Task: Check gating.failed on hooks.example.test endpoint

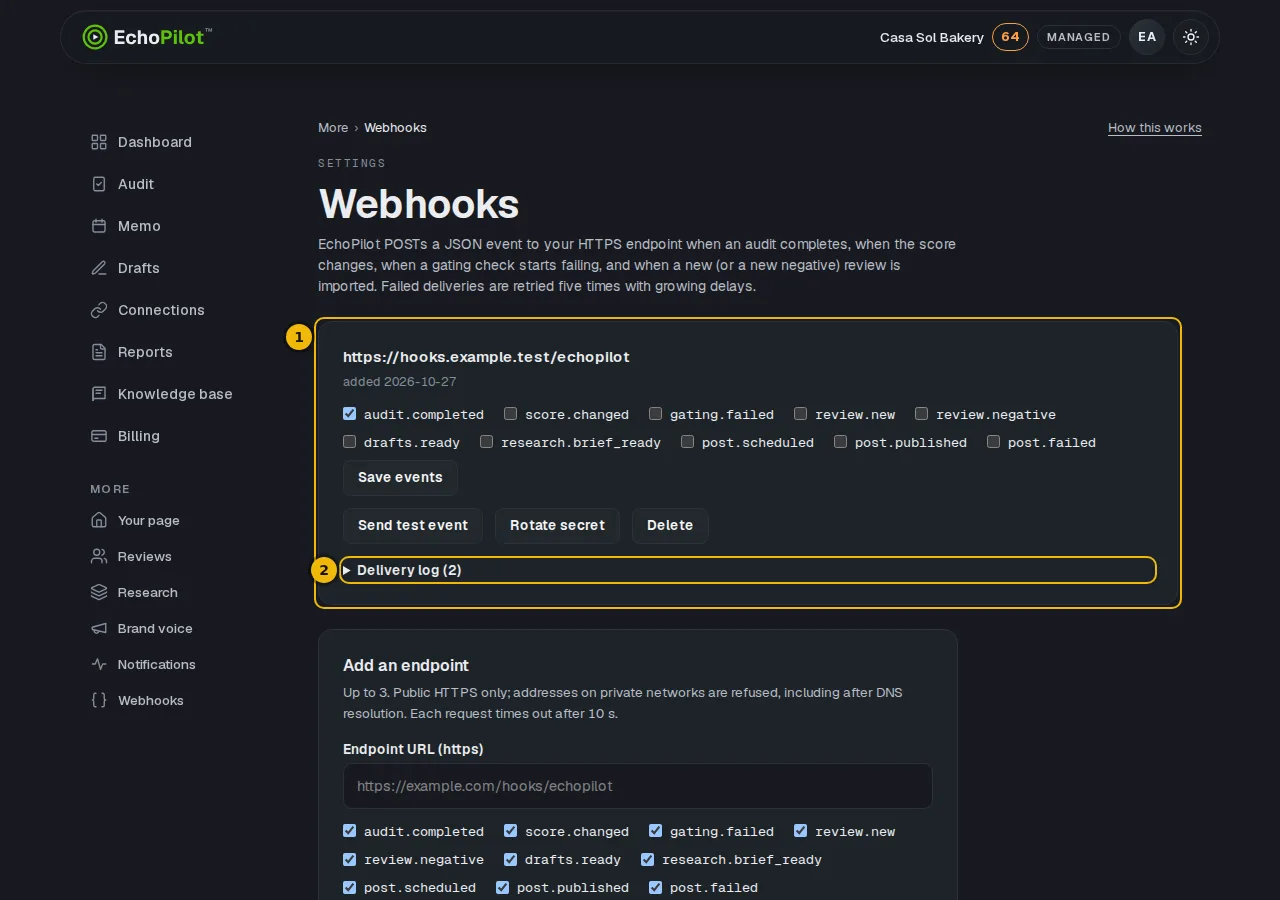Action: click(x=656, y=414)
